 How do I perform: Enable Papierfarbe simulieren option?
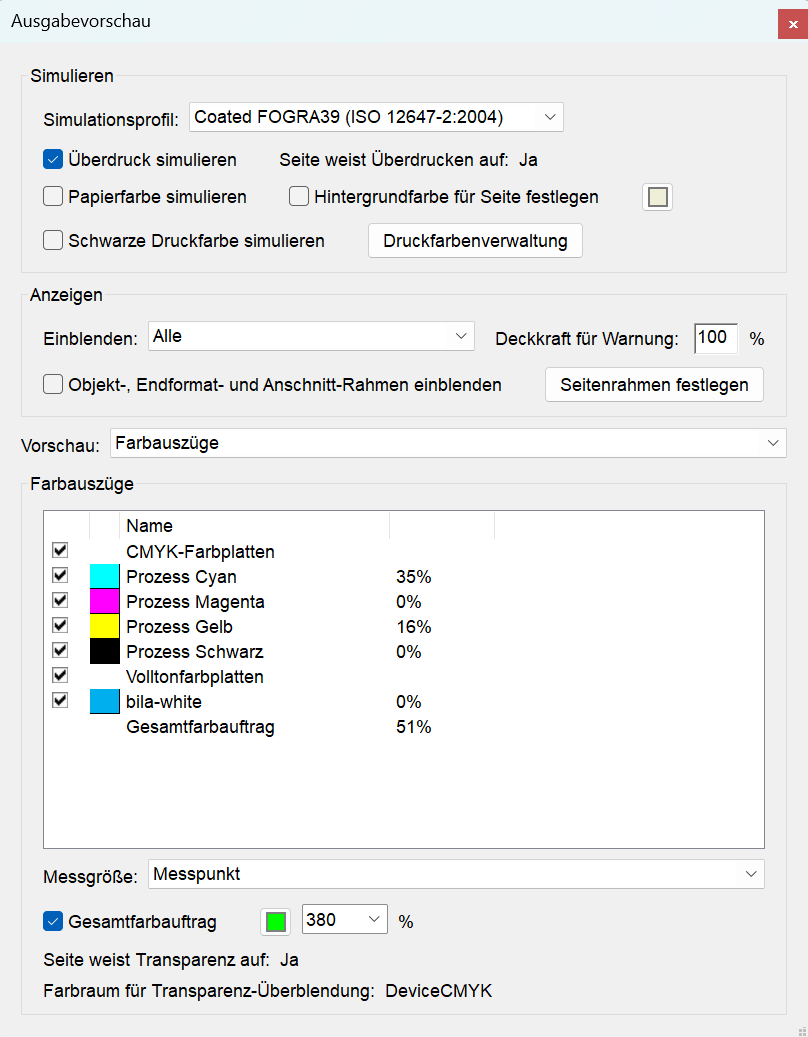pos(54,197)
